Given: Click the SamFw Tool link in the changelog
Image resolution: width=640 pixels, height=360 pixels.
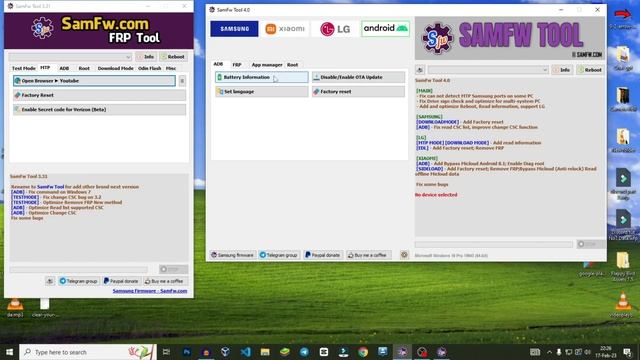Looking at the screenshot, I should pos(51,187).
